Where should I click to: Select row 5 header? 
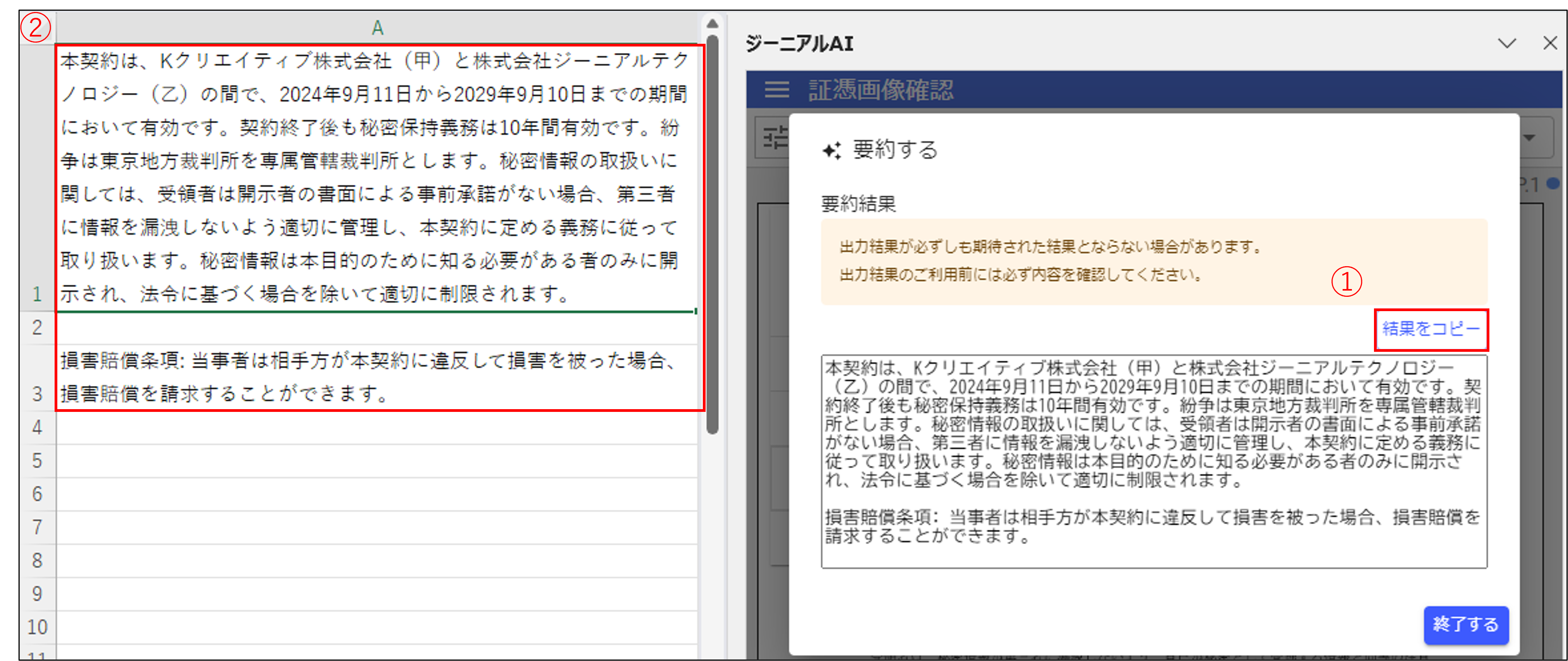pos(37,461)
